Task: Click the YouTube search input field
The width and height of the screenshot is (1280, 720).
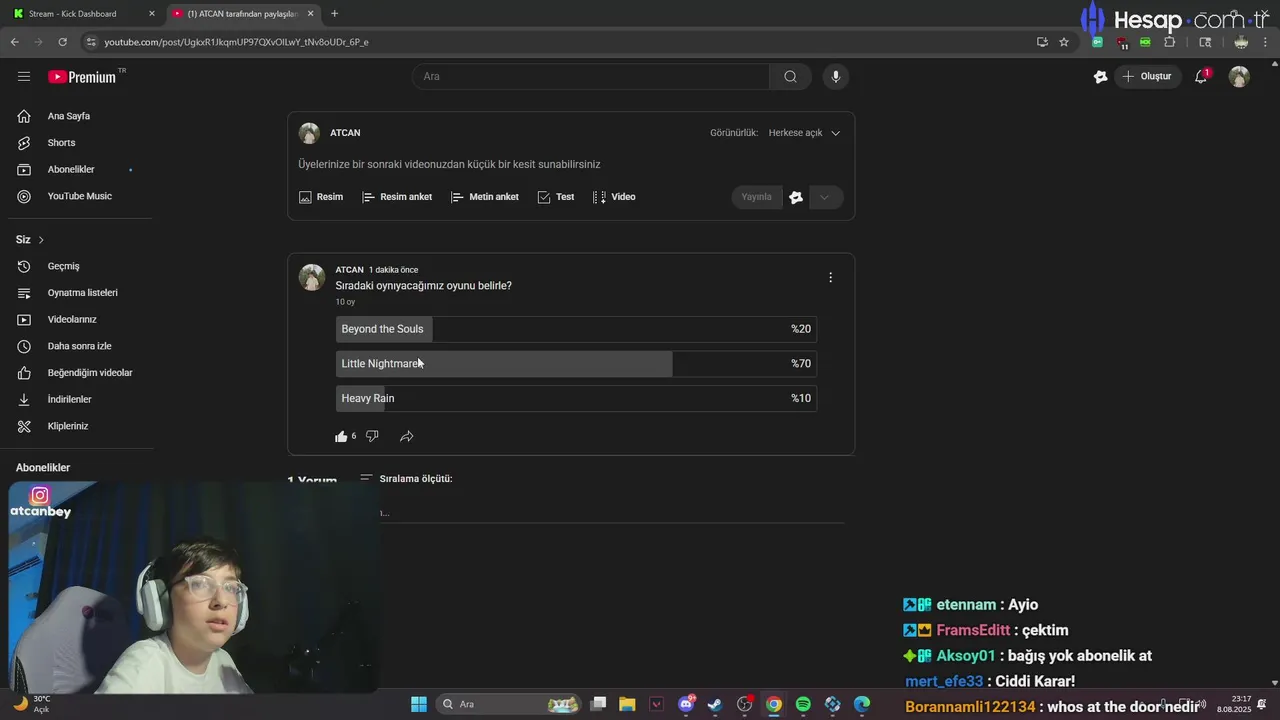Action: click(591, 76)
